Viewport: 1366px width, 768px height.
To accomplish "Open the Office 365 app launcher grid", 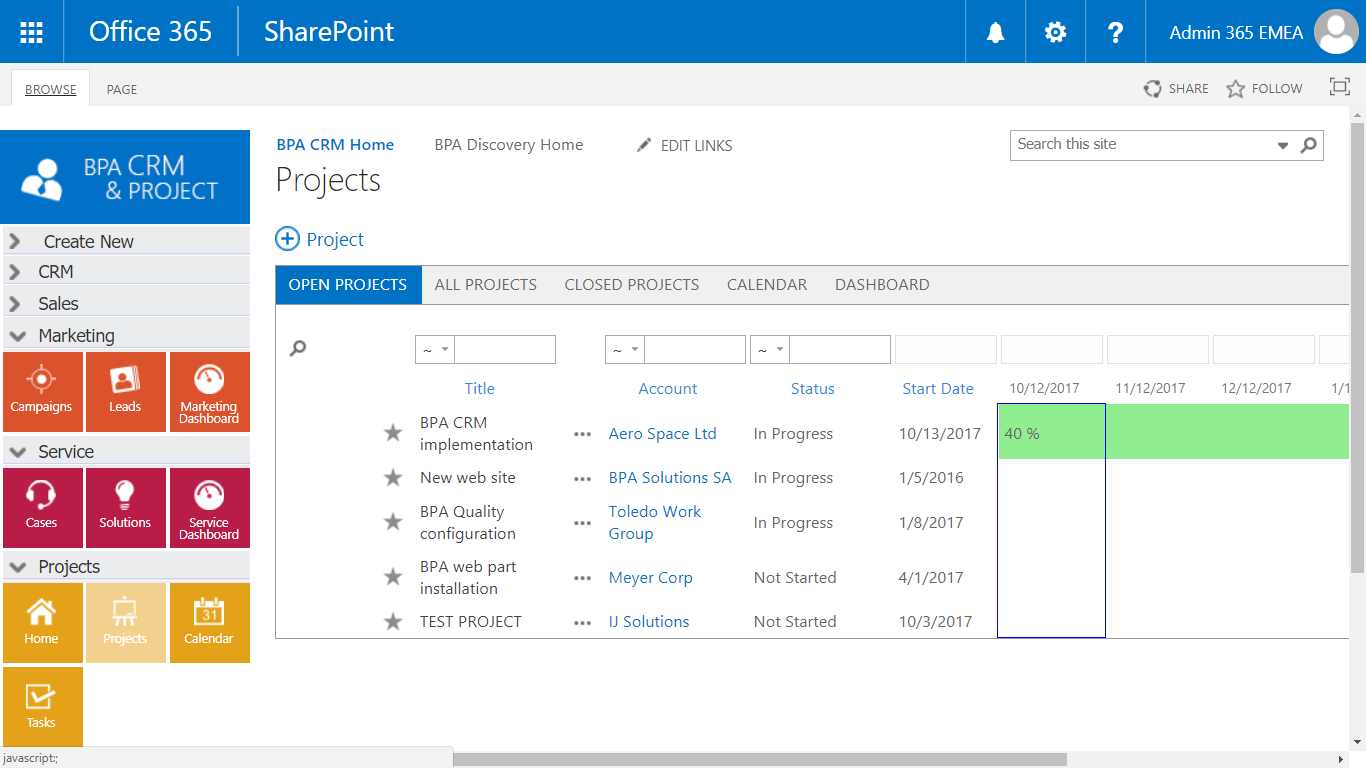I will [x=31, y=32].
